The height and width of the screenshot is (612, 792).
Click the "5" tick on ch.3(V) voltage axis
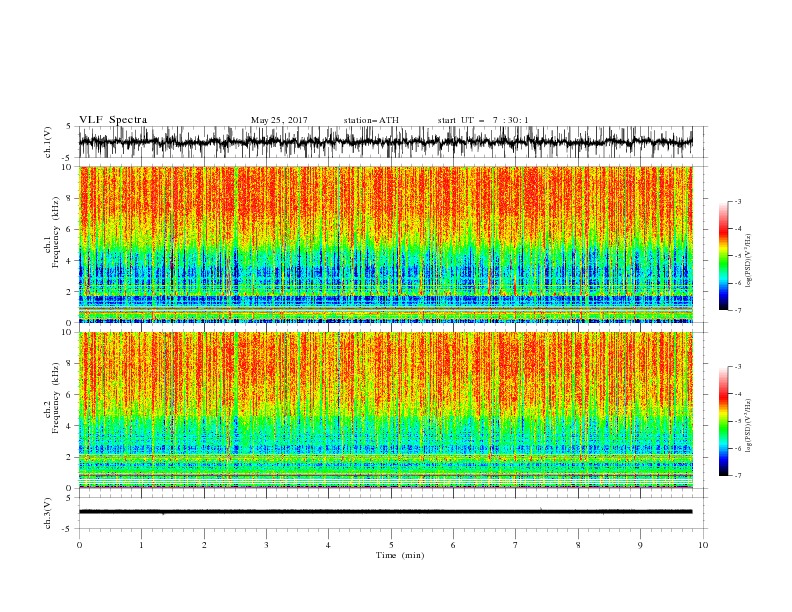point(70,498)
